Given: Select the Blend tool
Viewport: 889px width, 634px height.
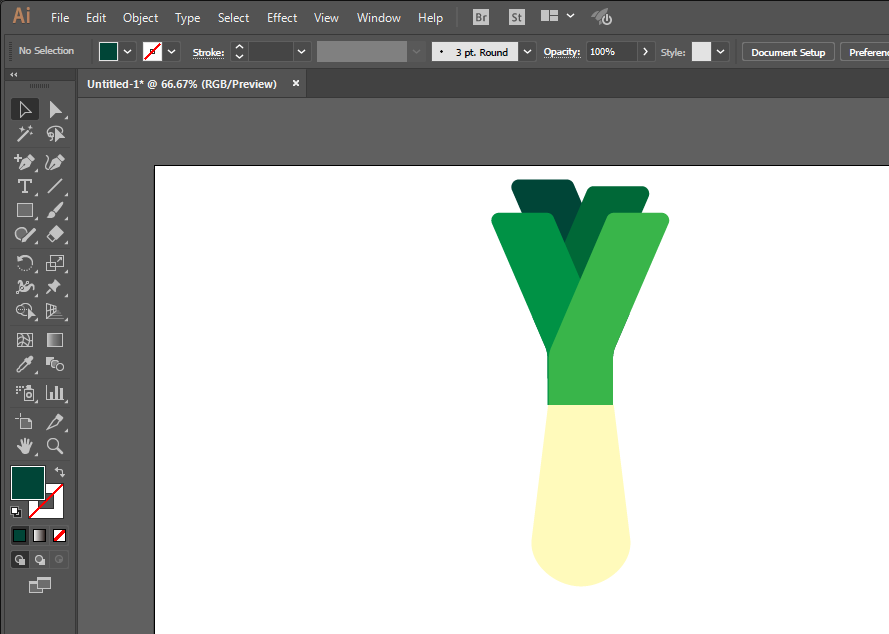Looking at the screenshot, I should (55, 364).
